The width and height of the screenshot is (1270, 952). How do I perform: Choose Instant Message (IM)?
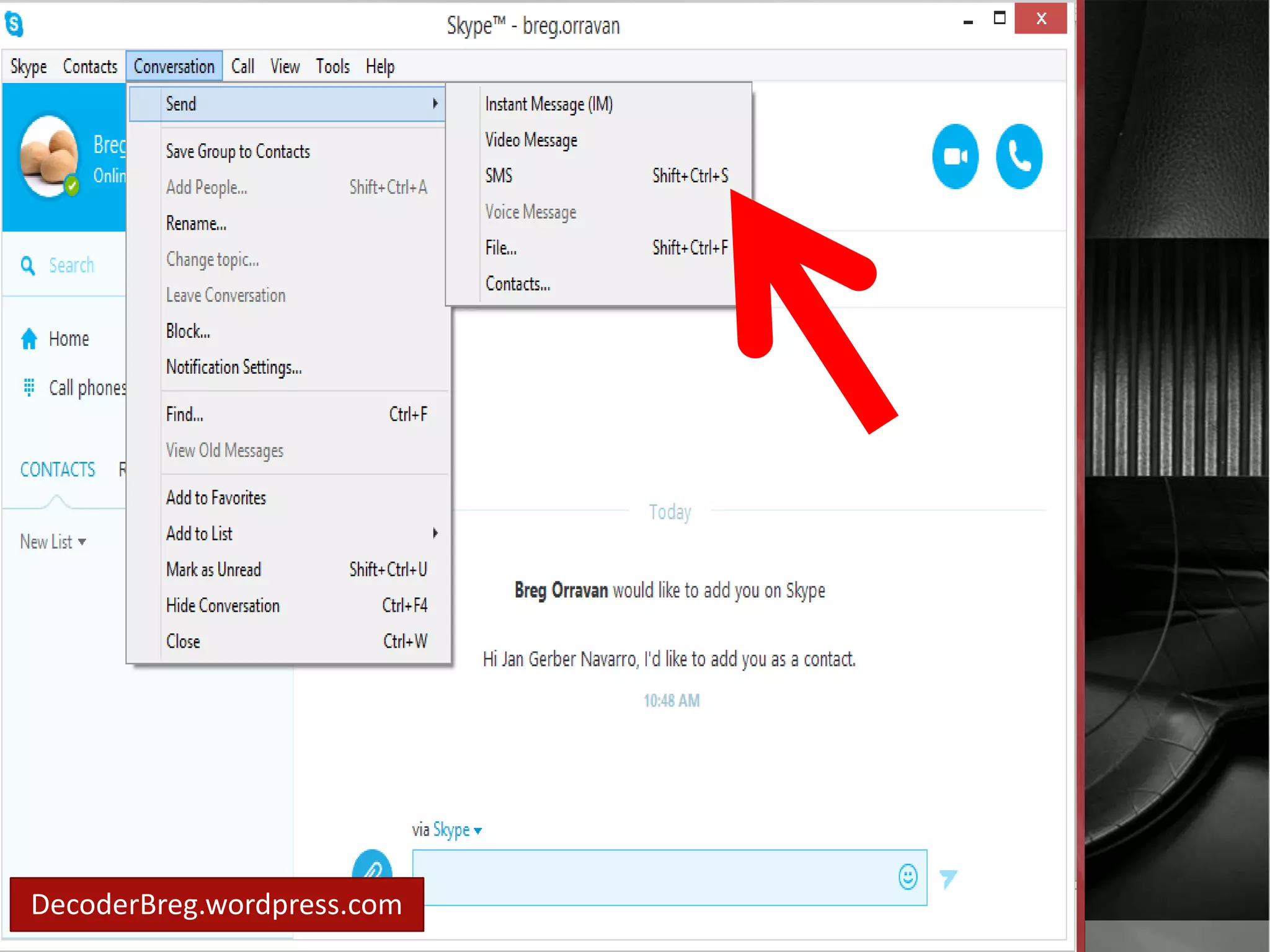[x=549, y=104]
